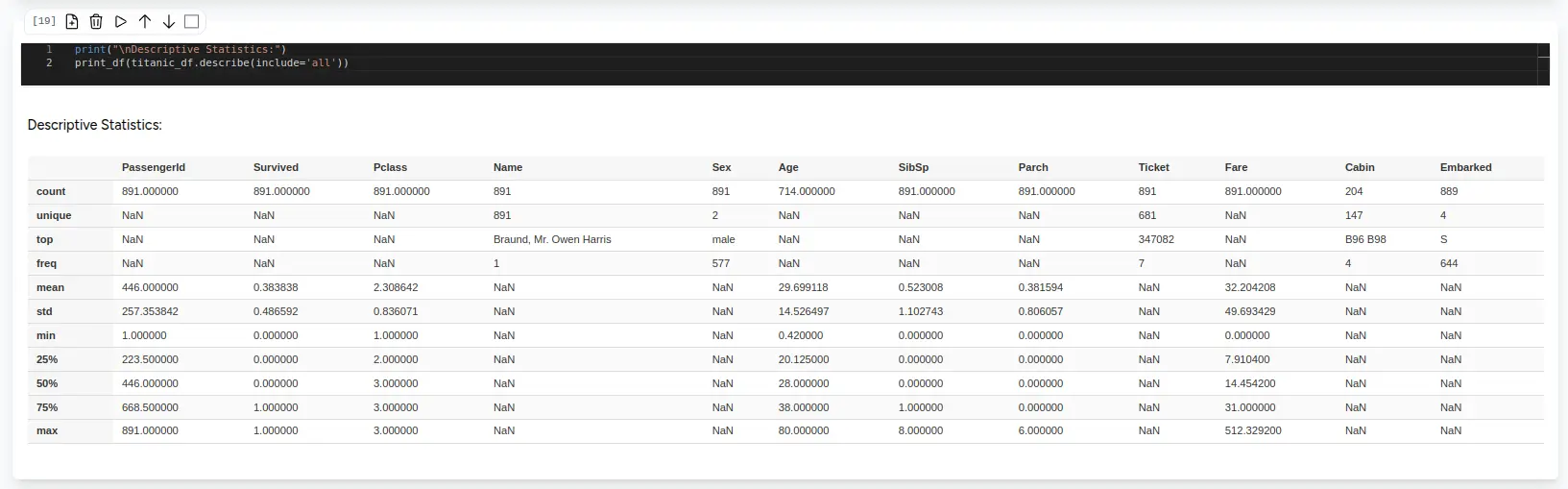Click the add cell icon in cell toolbar
The height and width of the screenshot is (489, 1568).
[72, 21]
